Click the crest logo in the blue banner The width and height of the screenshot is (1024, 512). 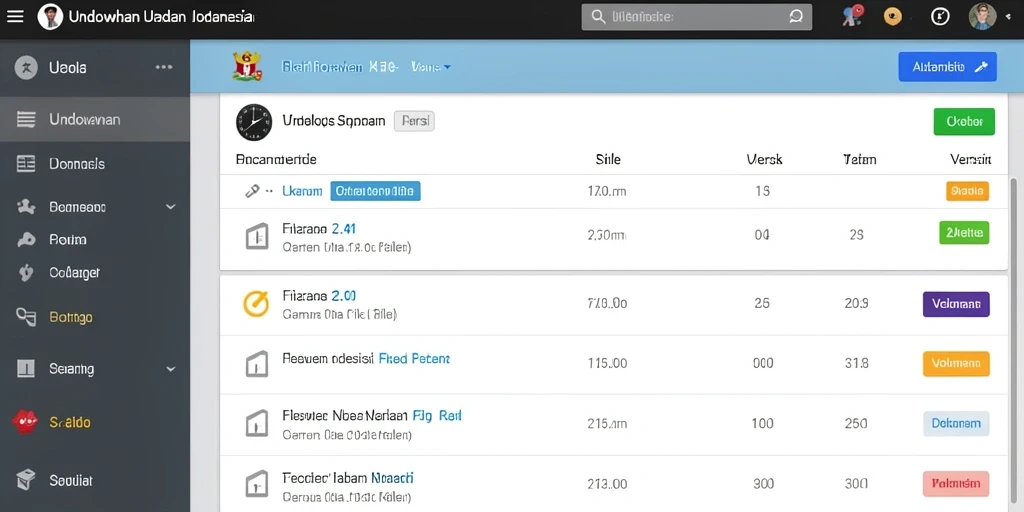click(247, 67)
